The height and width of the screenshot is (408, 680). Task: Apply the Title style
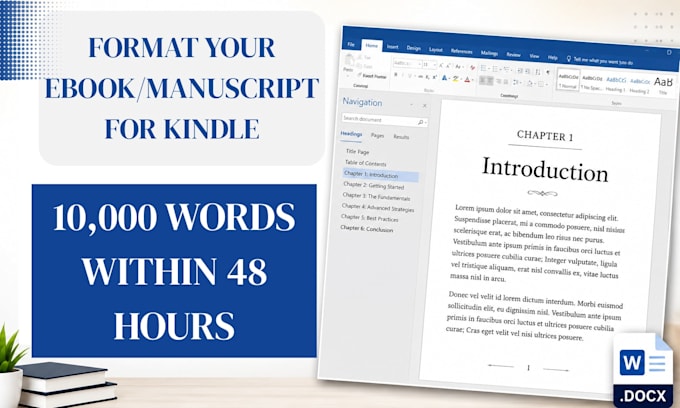pos(664,85)
